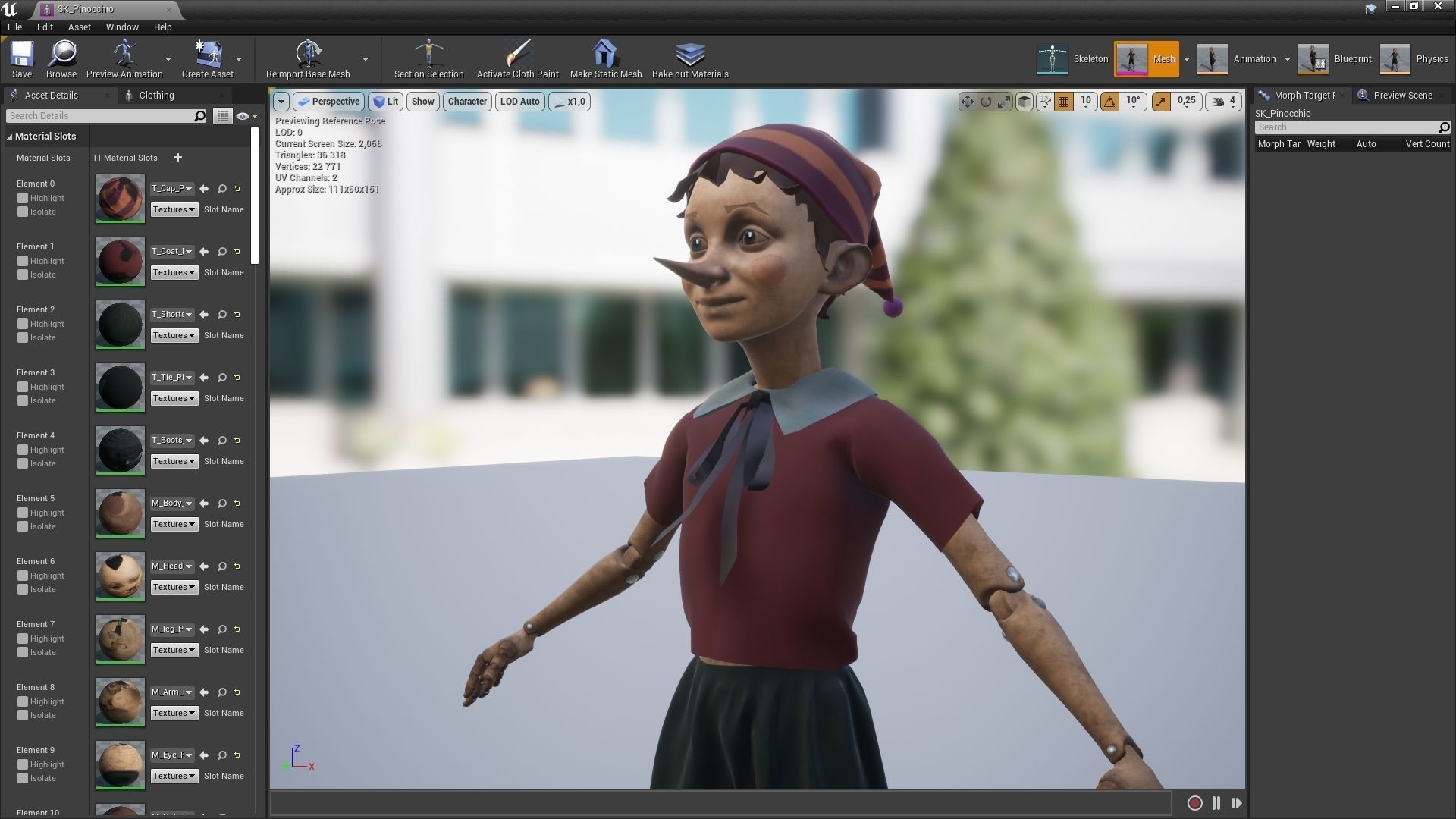Click the Morph Target search field
This screenshot has width=1456, height=819.
(1347, 127)
